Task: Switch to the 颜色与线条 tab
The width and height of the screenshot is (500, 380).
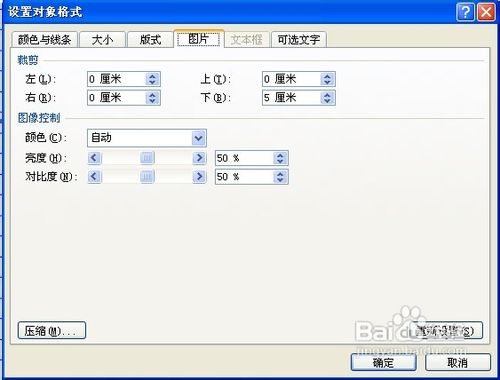Action: tap(44, 40)
